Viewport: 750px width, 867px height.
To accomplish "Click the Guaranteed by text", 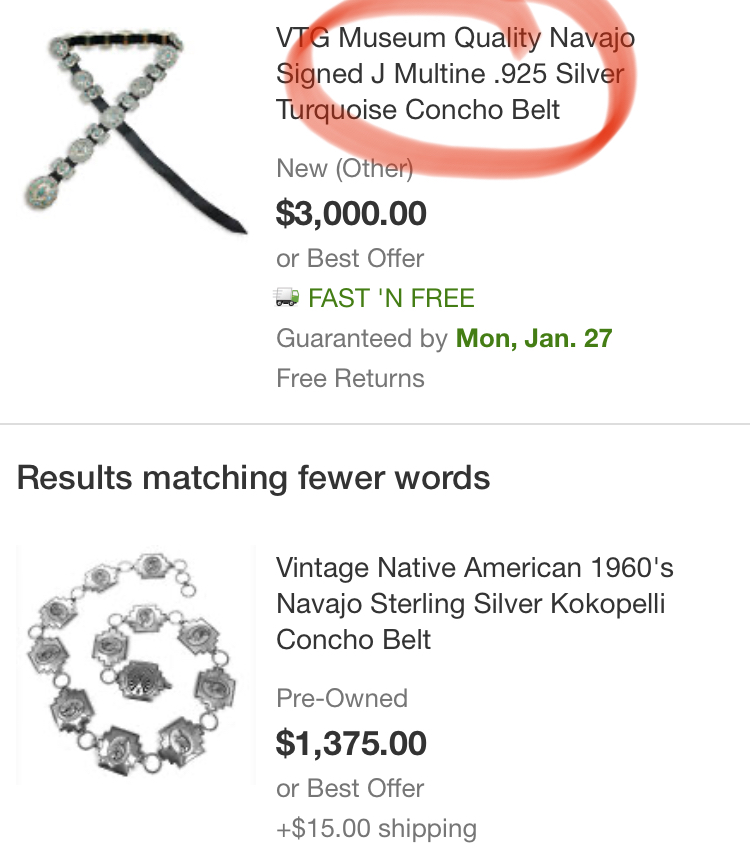I will point(361,338).
